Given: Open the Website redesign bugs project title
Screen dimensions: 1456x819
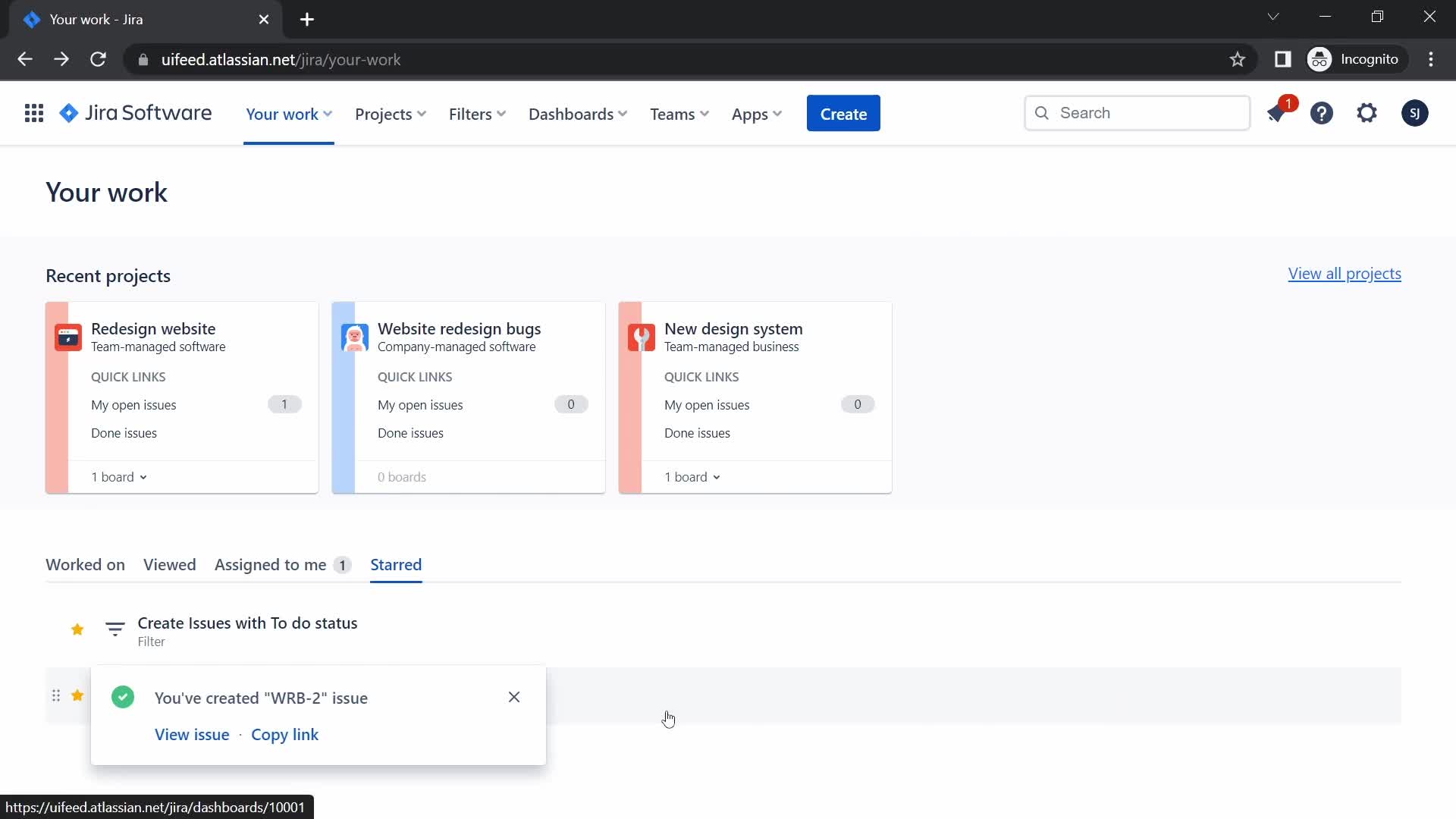Looking at the screenshot, I should tap(459, 329).
